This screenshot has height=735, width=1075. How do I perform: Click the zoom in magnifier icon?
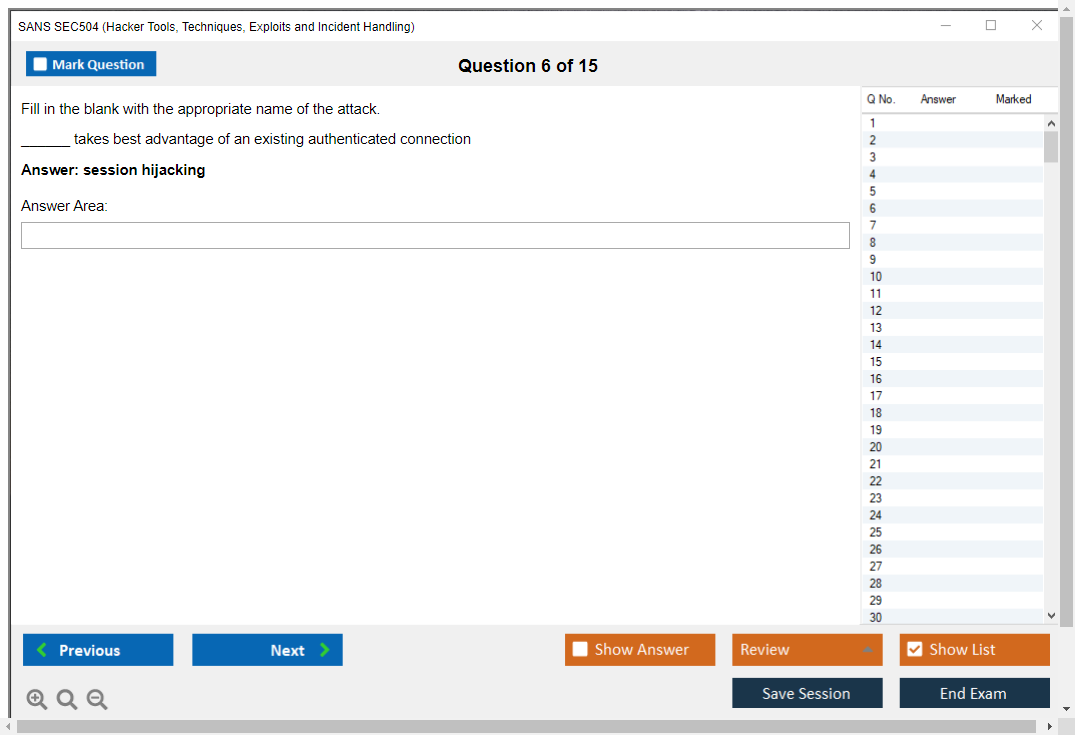[x=36, y=700]
